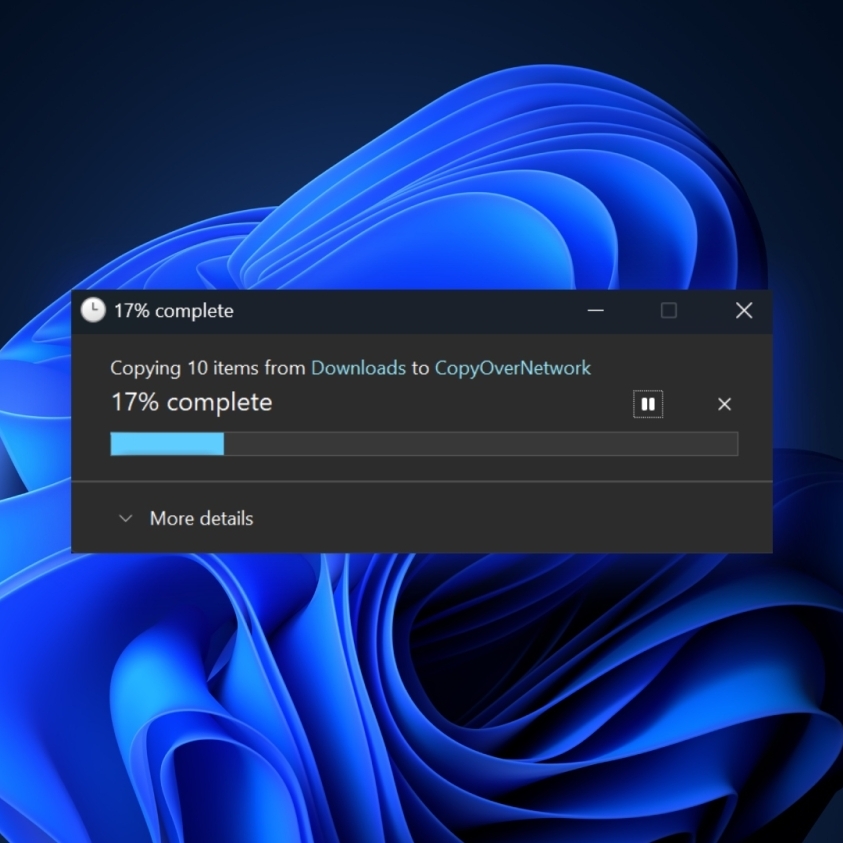Pause the file copy operation
This screenshot has height=843, width=843.
648,404
